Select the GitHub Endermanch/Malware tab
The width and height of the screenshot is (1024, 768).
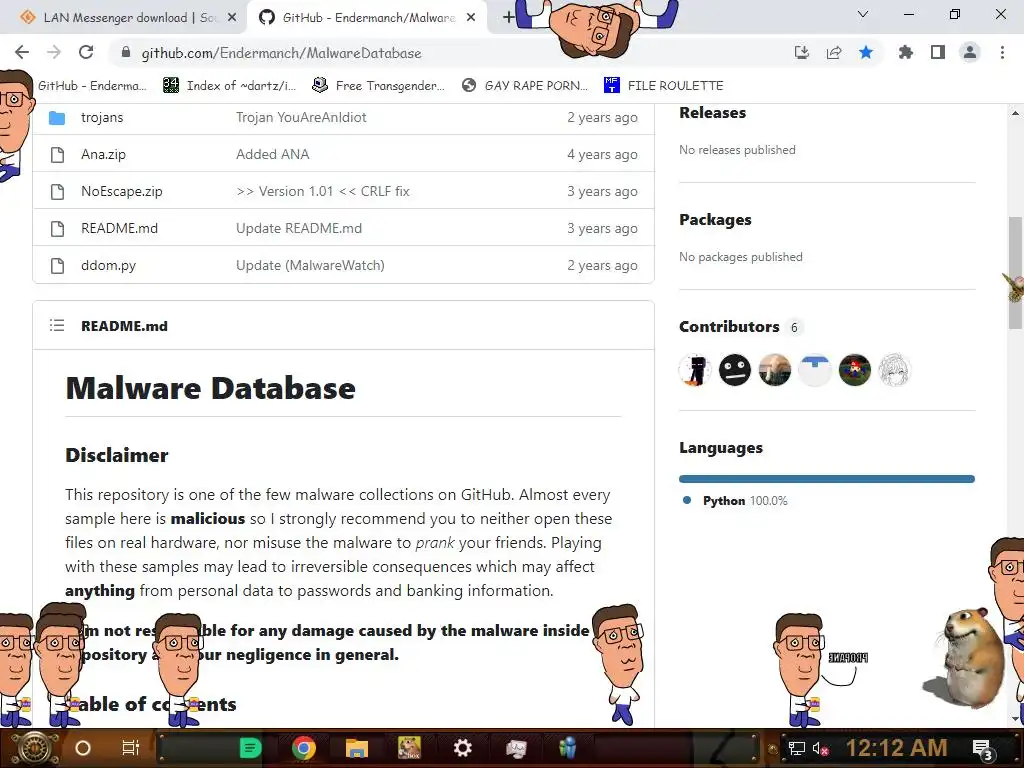pos(359,18)
